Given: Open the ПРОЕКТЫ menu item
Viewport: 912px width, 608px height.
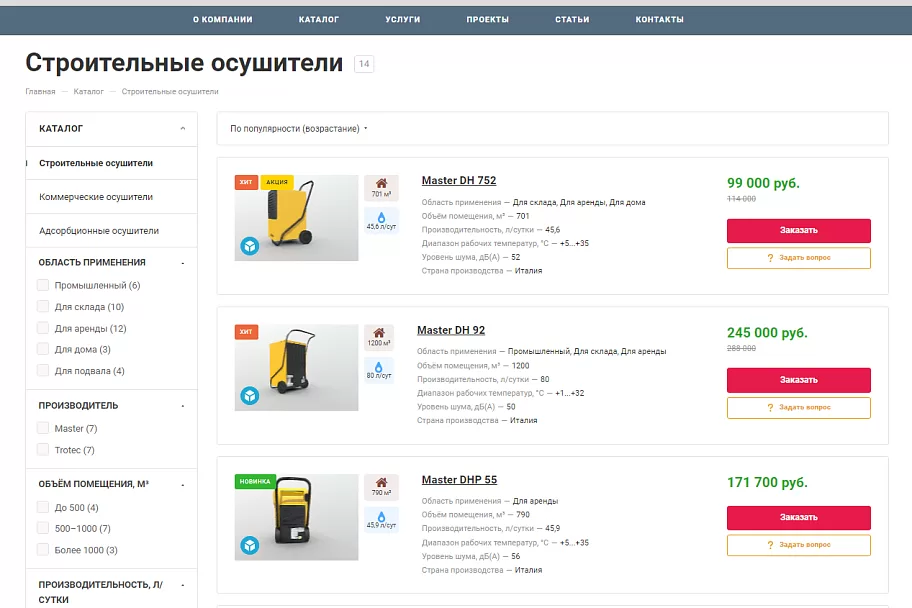Looking at the screenshot, I should coord(487,19).
